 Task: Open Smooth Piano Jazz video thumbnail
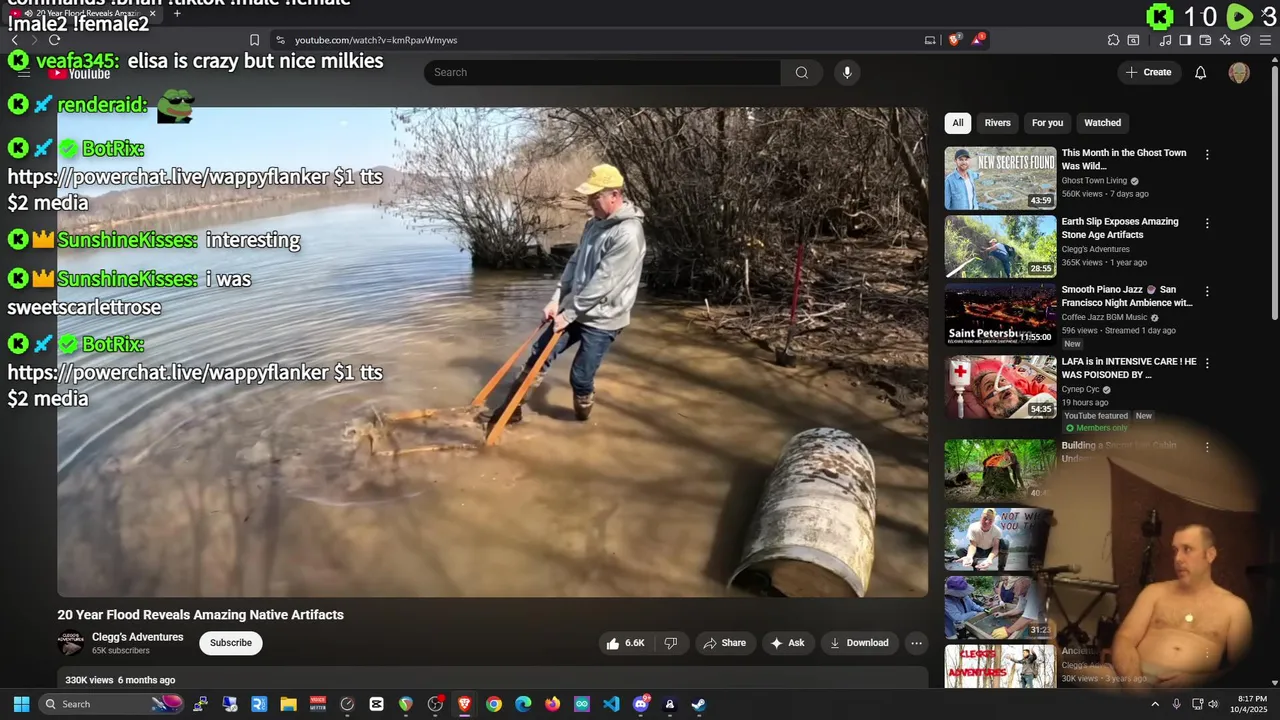[1000, 314]
